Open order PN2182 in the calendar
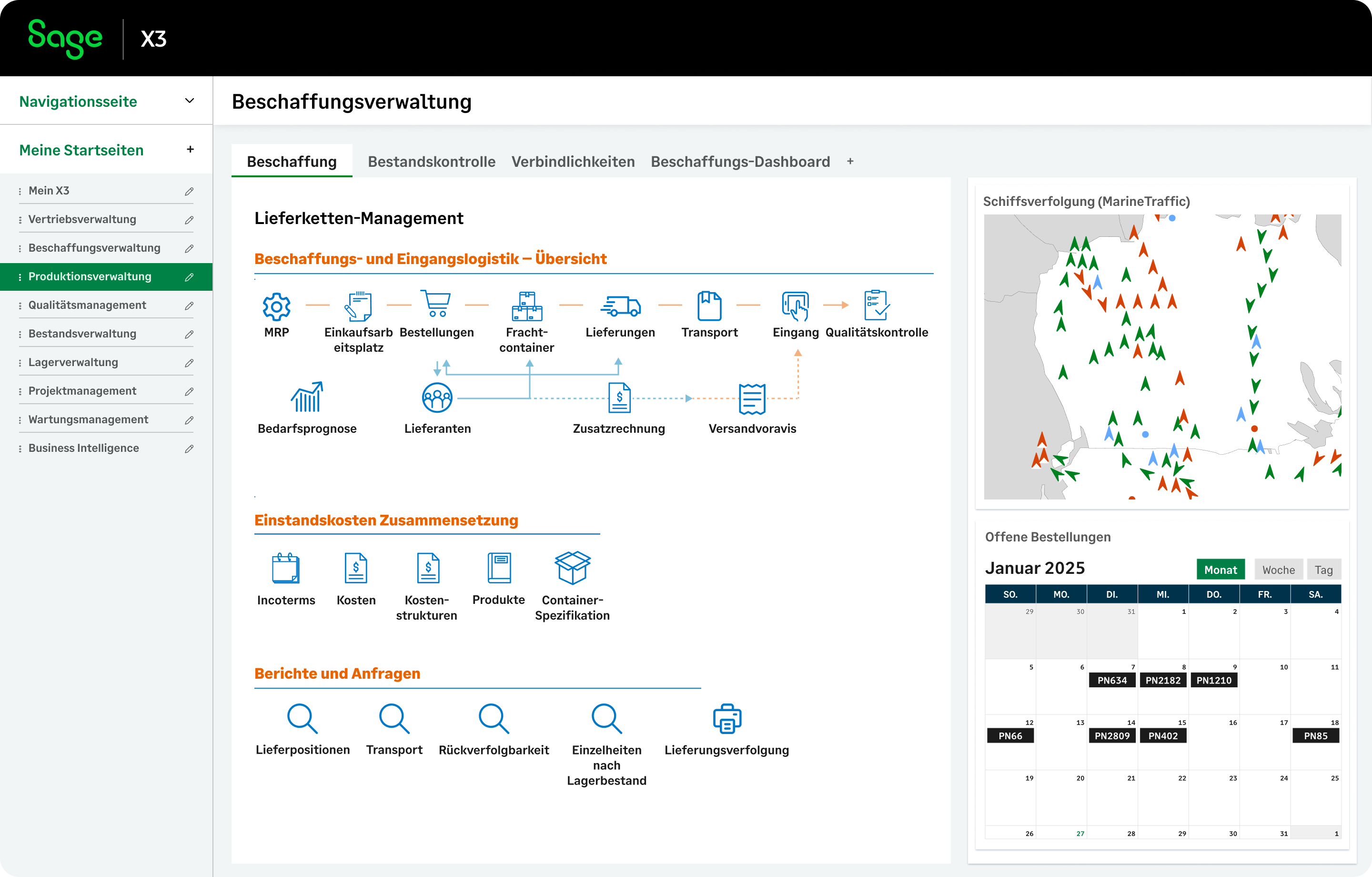This screenshot has height=877, width=1372. 1162,680
